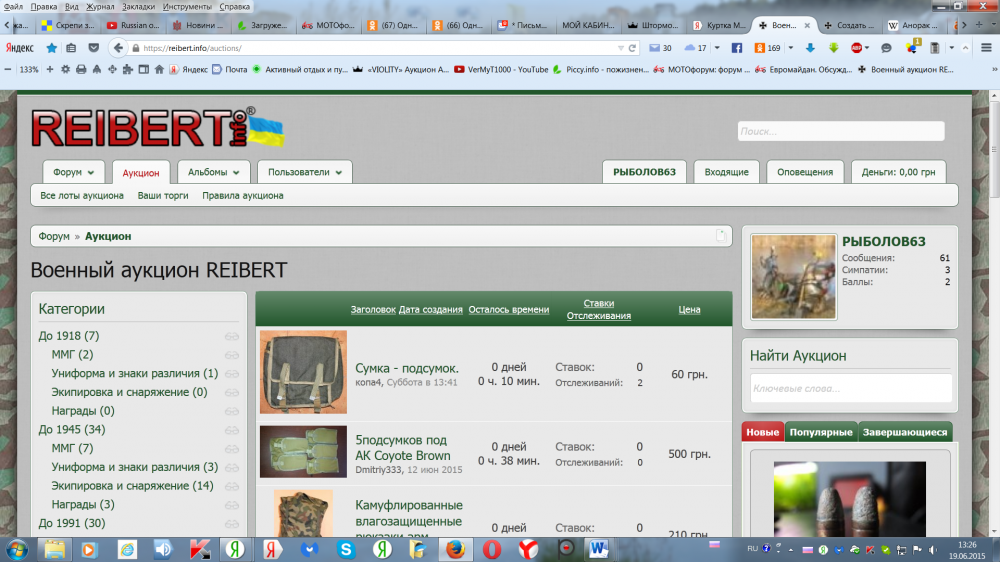Open the weather cloud icon showing 17
This screenshot has height=562, width=1000.
pos(695,48)
